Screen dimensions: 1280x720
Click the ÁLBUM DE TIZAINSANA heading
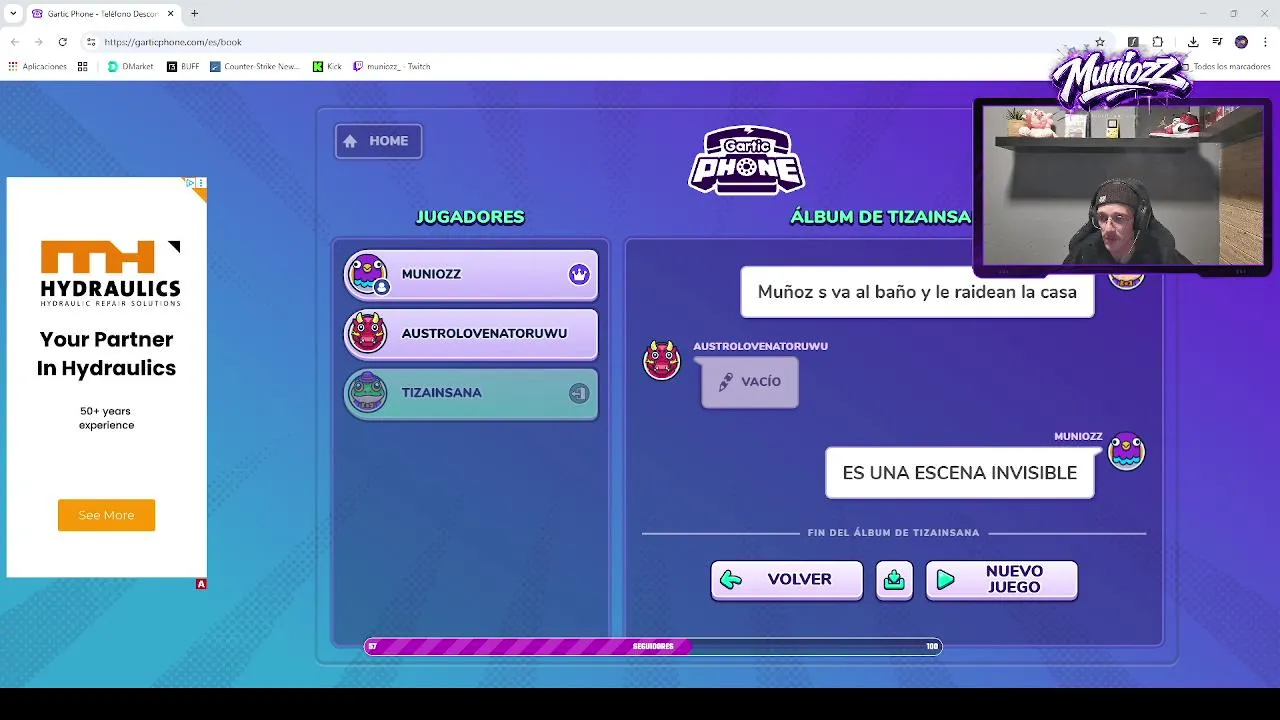click(x=880, y=217)
